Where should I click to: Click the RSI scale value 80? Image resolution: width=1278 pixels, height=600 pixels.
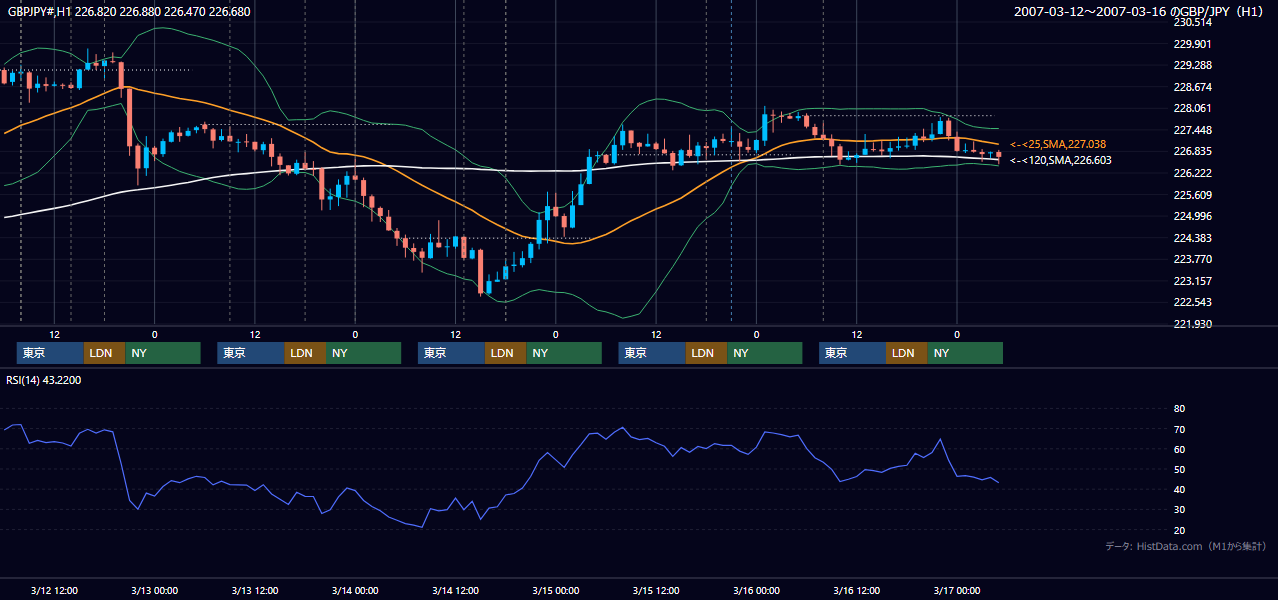pyautogui.click(x=1179, y=409)
